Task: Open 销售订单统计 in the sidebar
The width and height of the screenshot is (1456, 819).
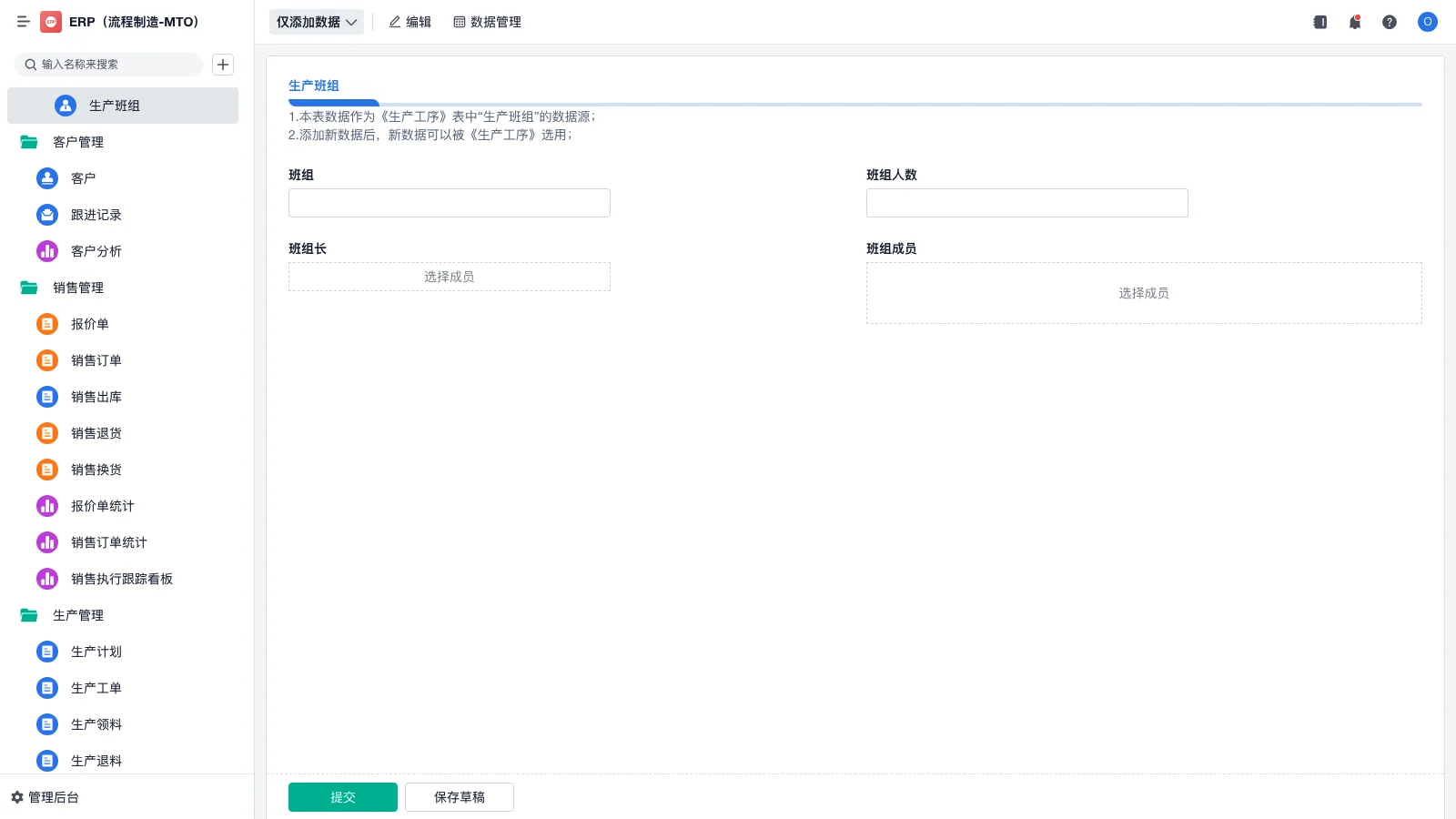Action: [x=123, y=542]
